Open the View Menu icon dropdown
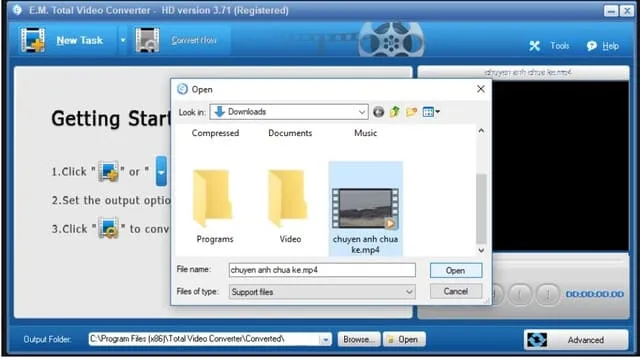The image size is (640, 360). click(x=431, y=112)
